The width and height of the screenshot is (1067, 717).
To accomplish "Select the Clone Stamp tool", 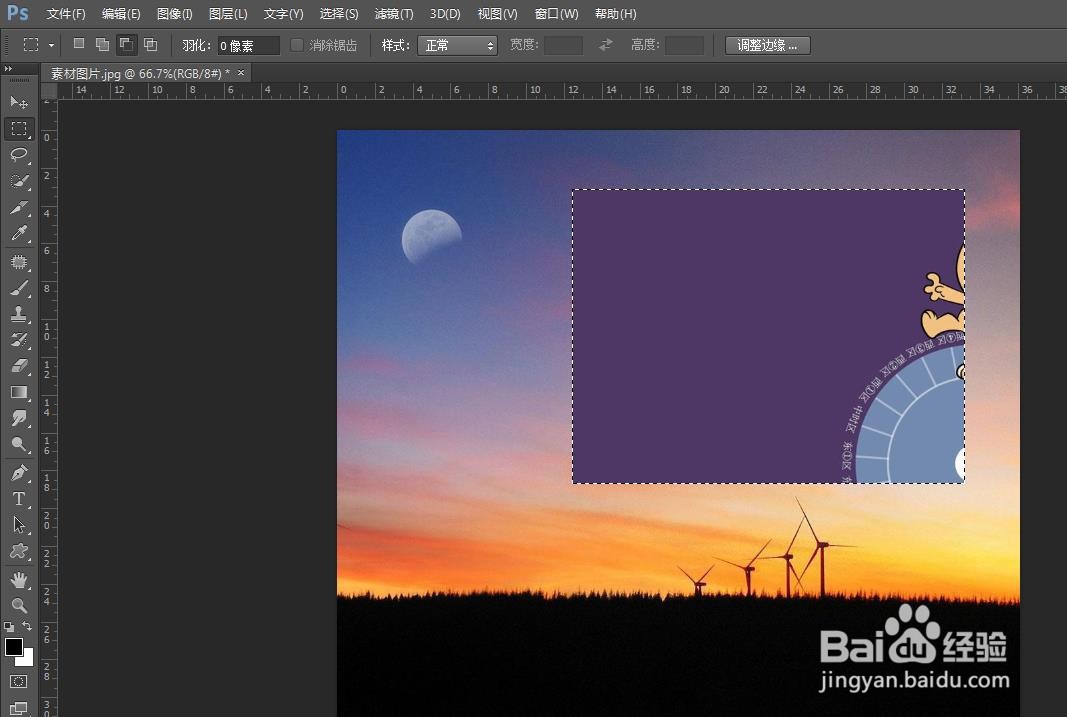I will tap(19, 314).
